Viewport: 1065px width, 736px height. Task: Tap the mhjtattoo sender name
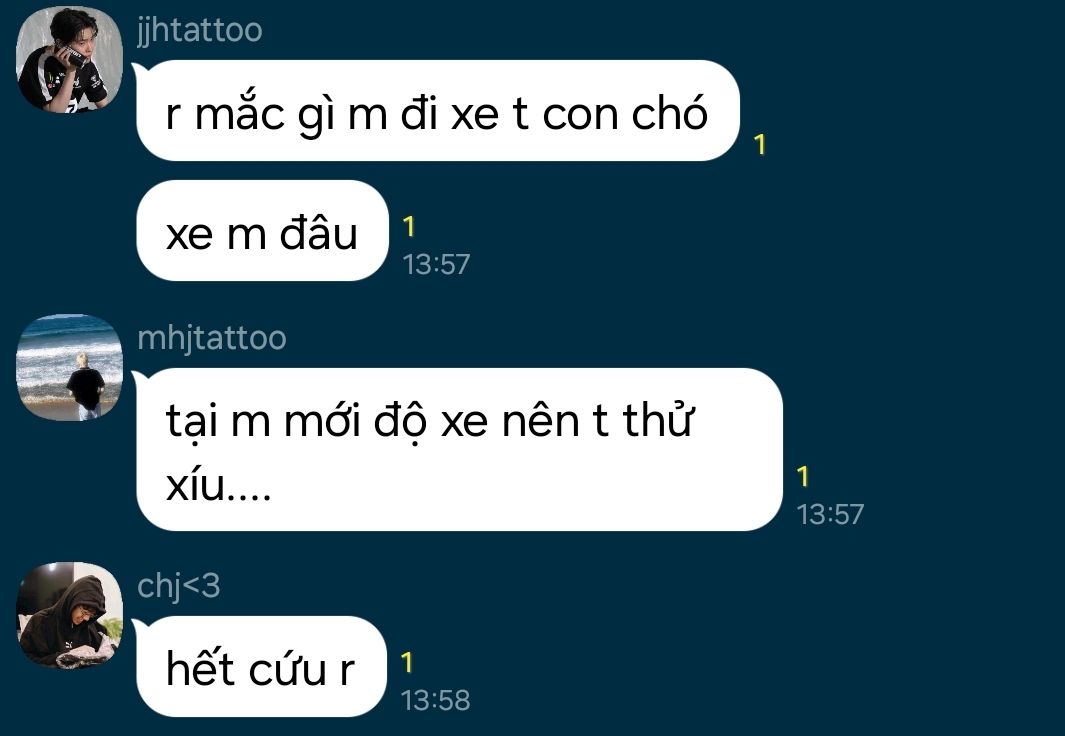coord(212,338)
